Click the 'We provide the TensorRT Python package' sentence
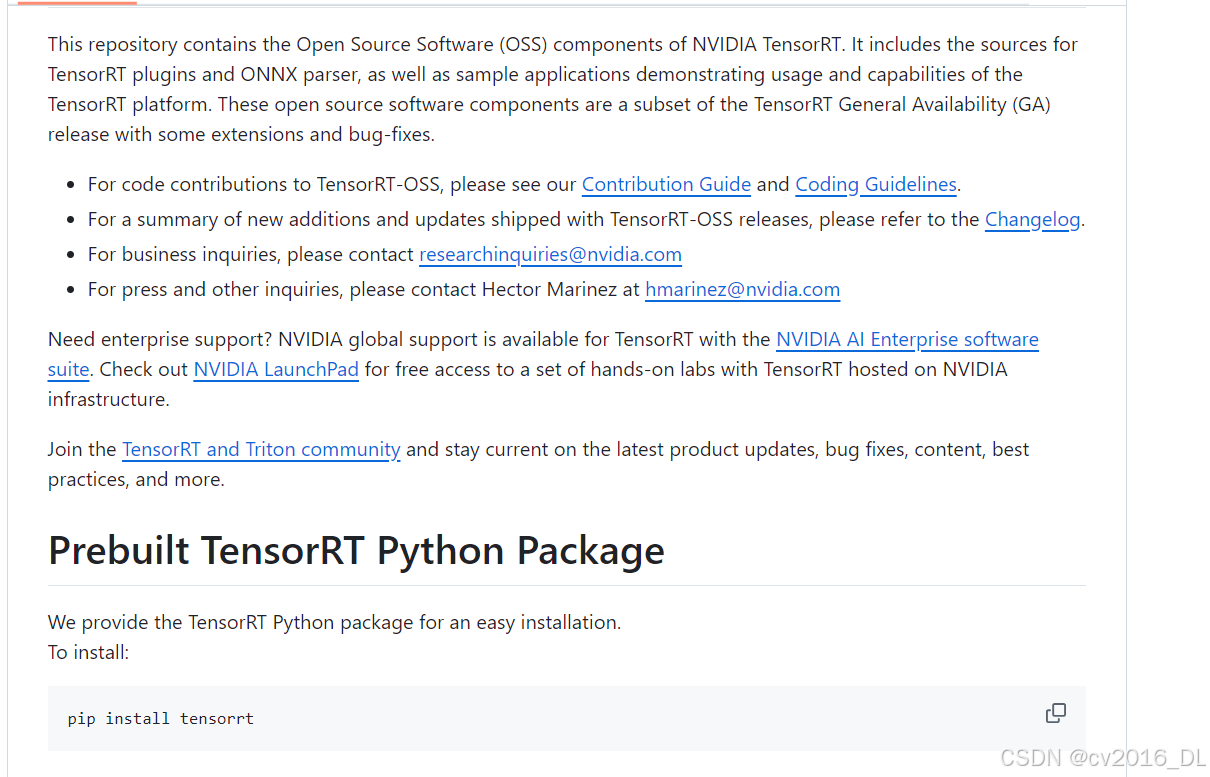This screenshot has width=1210, height=777. click(x=334, y=622)
